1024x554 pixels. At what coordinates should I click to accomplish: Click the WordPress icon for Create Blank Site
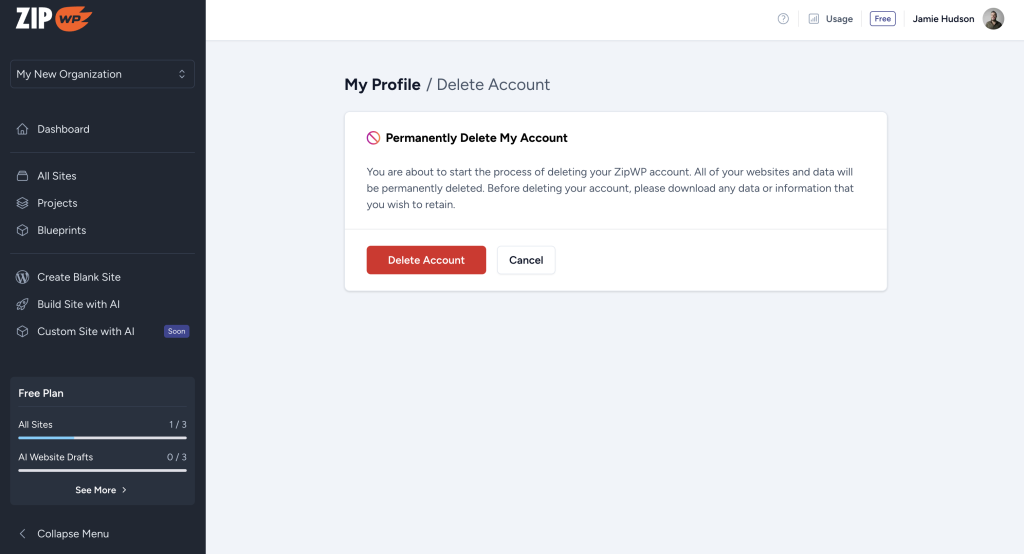[23, 277]
